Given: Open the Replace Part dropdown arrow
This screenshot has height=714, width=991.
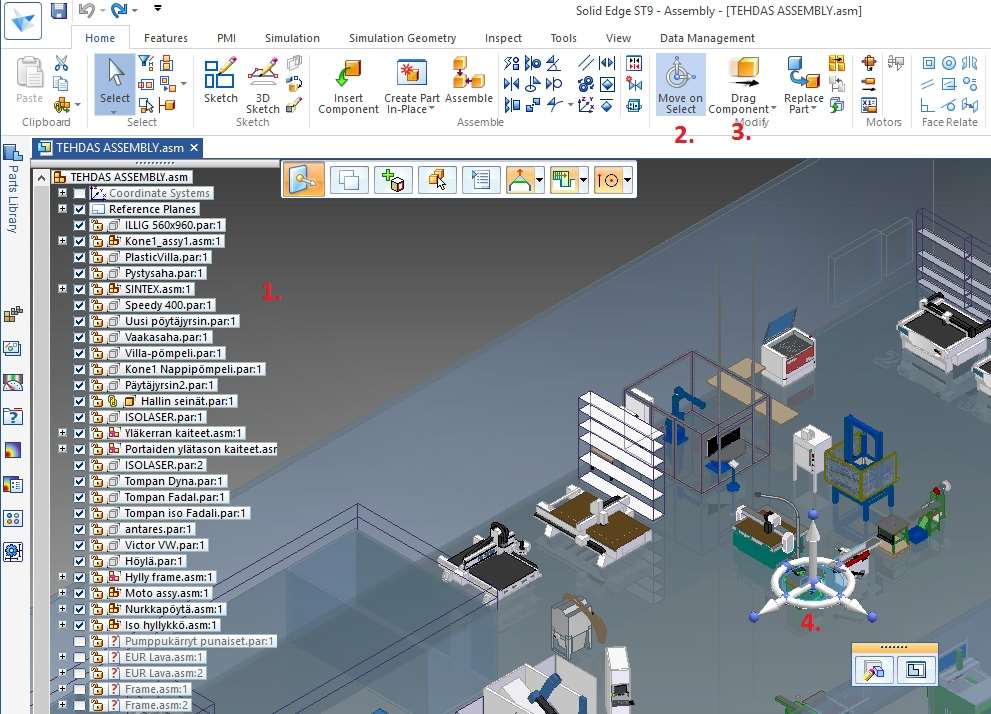Looking at the screenshot, I should click(813, 109).
